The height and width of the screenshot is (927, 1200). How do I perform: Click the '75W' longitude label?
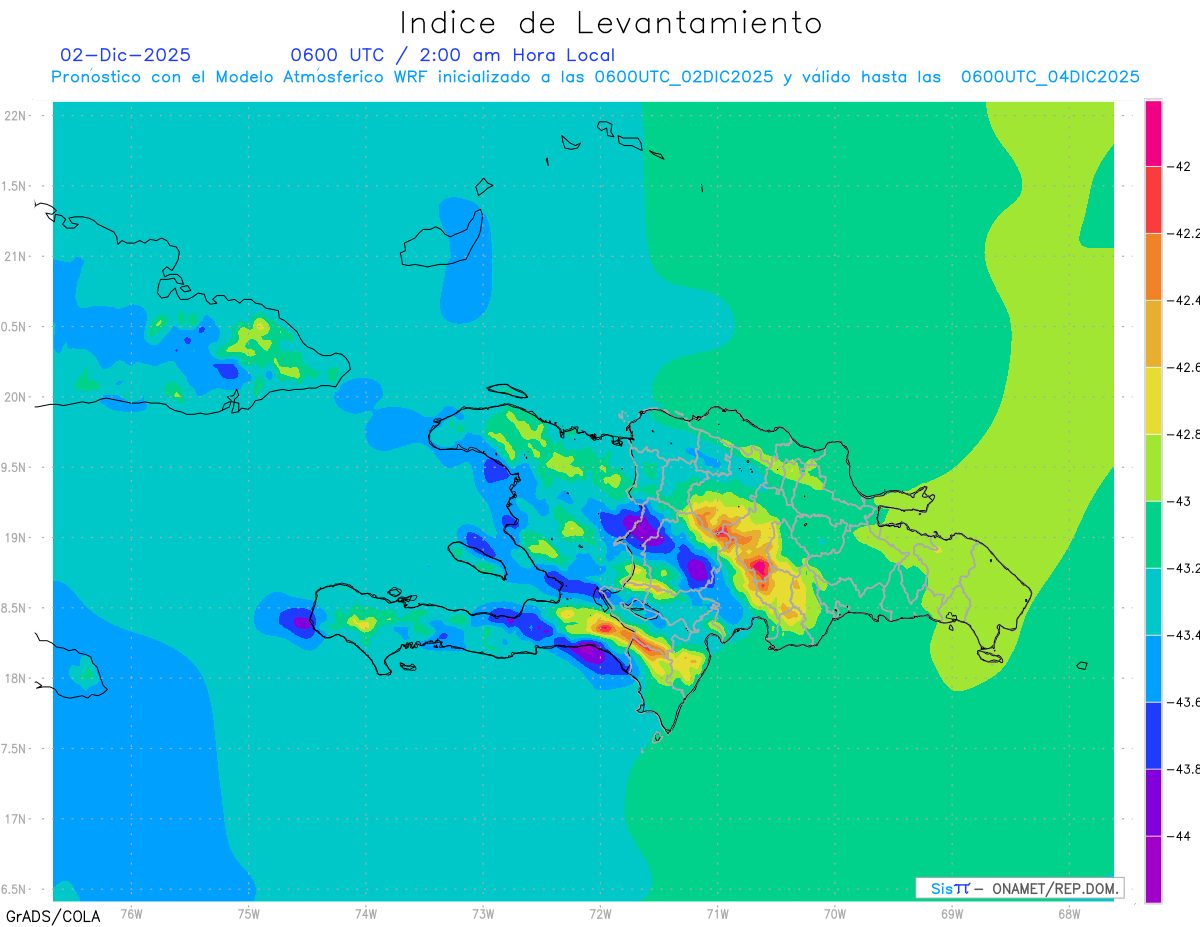click(249, 913)
